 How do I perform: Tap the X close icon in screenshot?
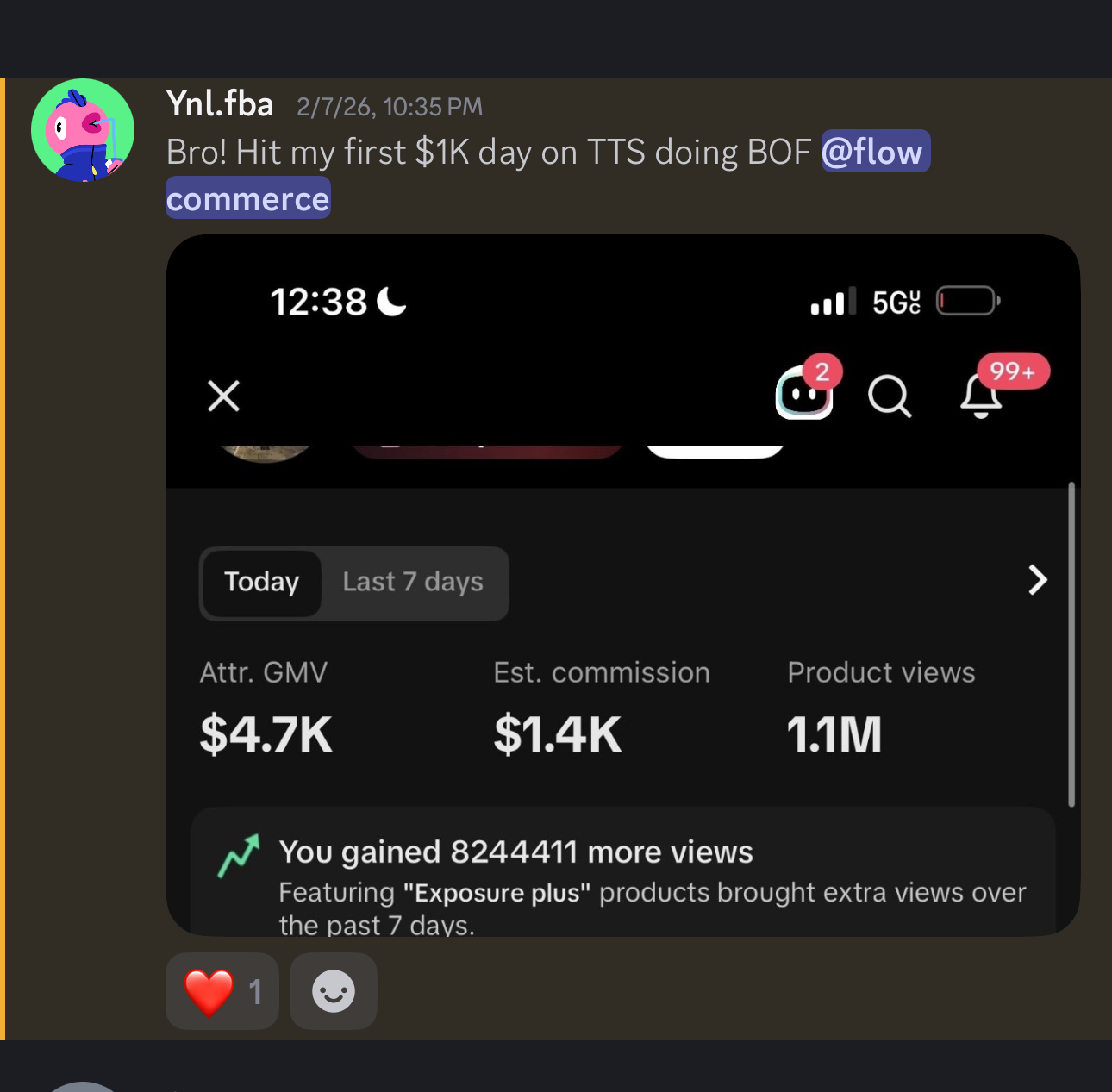[224, 396]
